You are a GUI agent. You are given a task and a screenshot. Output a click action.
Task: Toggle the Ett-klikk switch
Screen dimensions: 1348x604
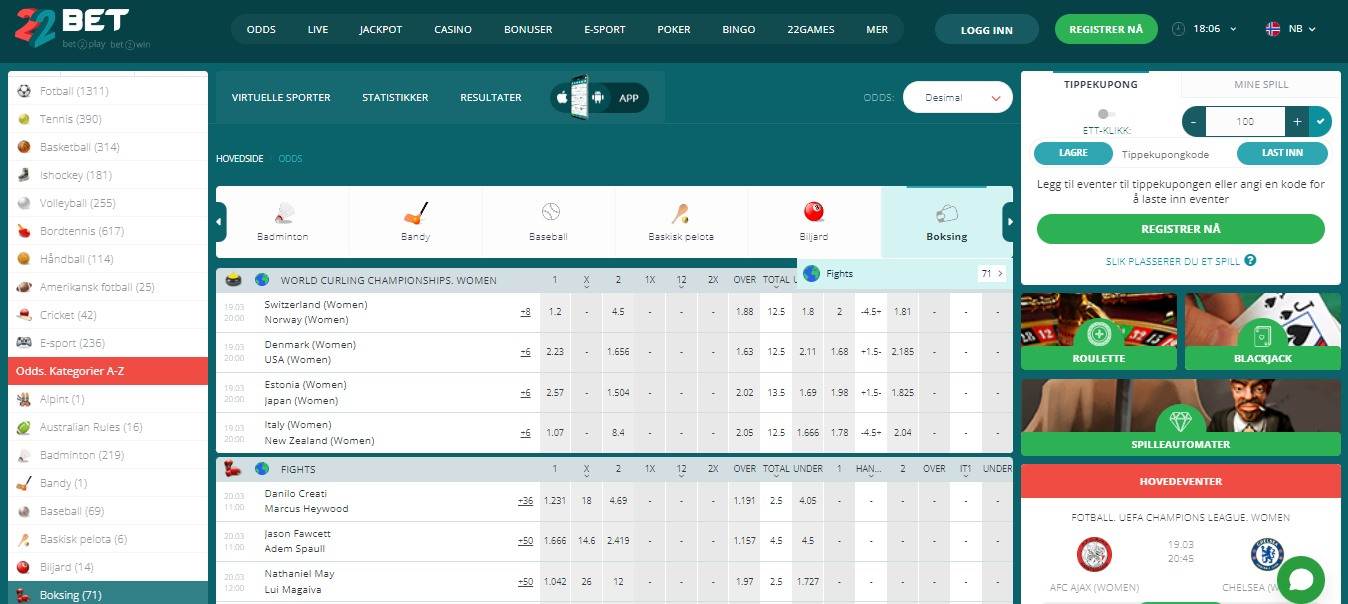coord(1106,114)
